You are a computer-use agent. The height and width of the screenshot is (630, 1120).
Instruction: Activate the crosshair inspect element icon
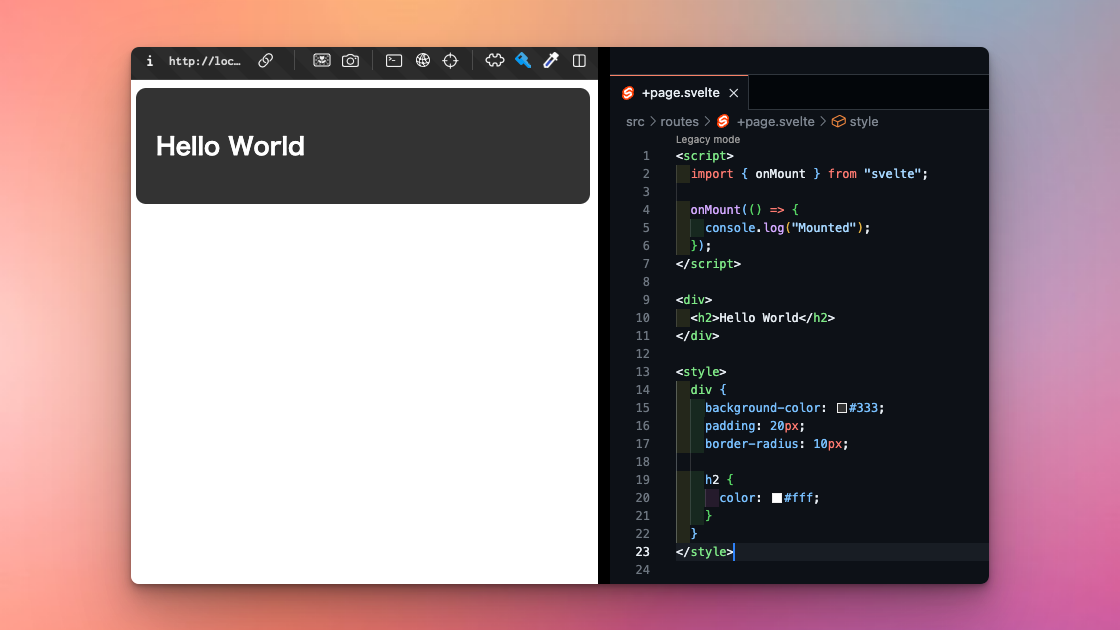pyautogui.click(x=450, y=61)
